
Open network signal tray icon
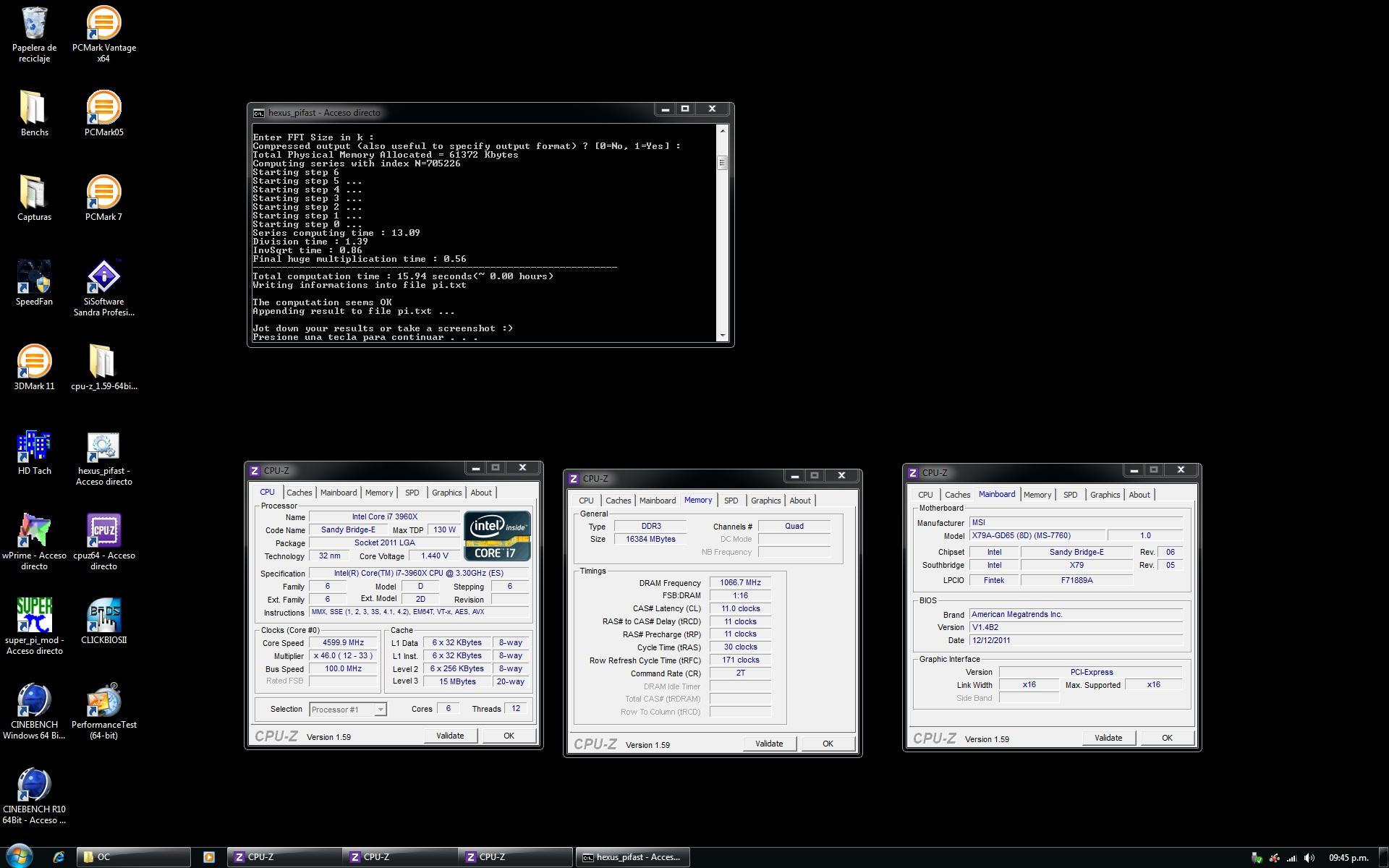[x=1292, y=858]
